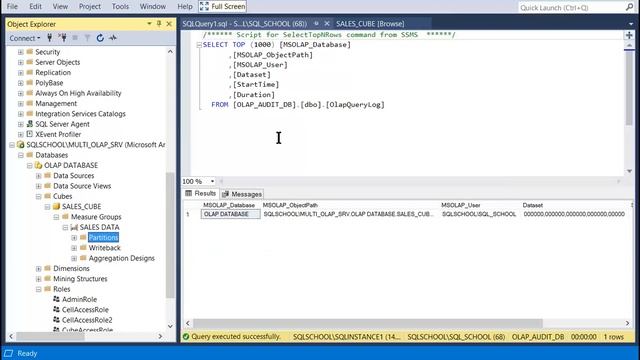Open the File menu
This screenshot has width=640, height=360.
pyautogui.click(x=12, y=7)
